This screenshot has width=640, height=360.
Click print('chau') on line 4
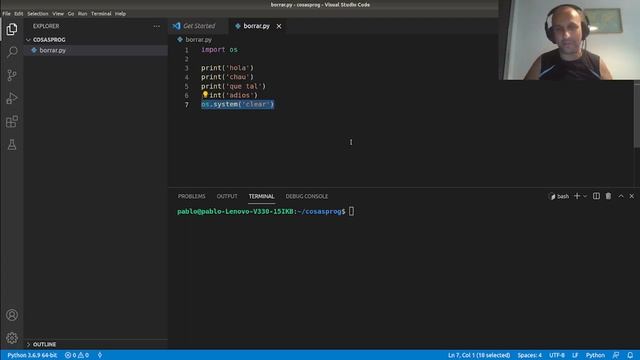(227, 77)
